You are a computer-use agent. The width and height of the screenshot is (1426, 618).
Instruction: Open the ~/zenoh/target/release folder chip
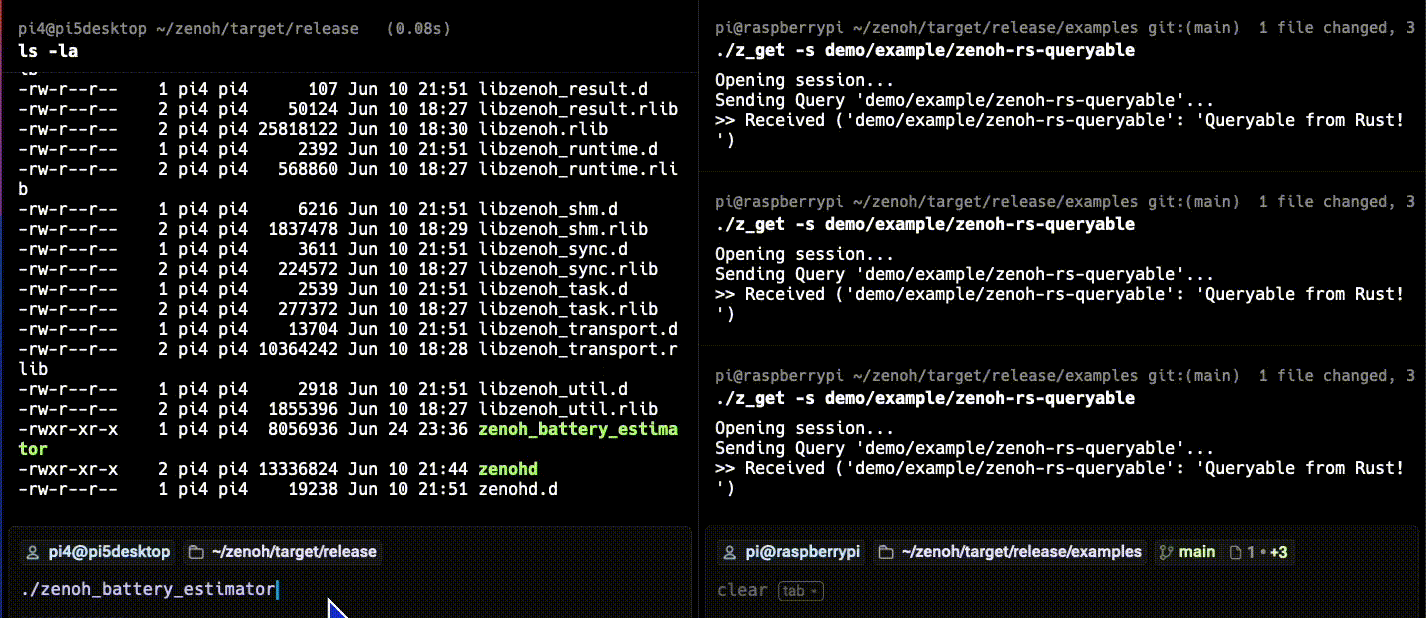(282, 552)
